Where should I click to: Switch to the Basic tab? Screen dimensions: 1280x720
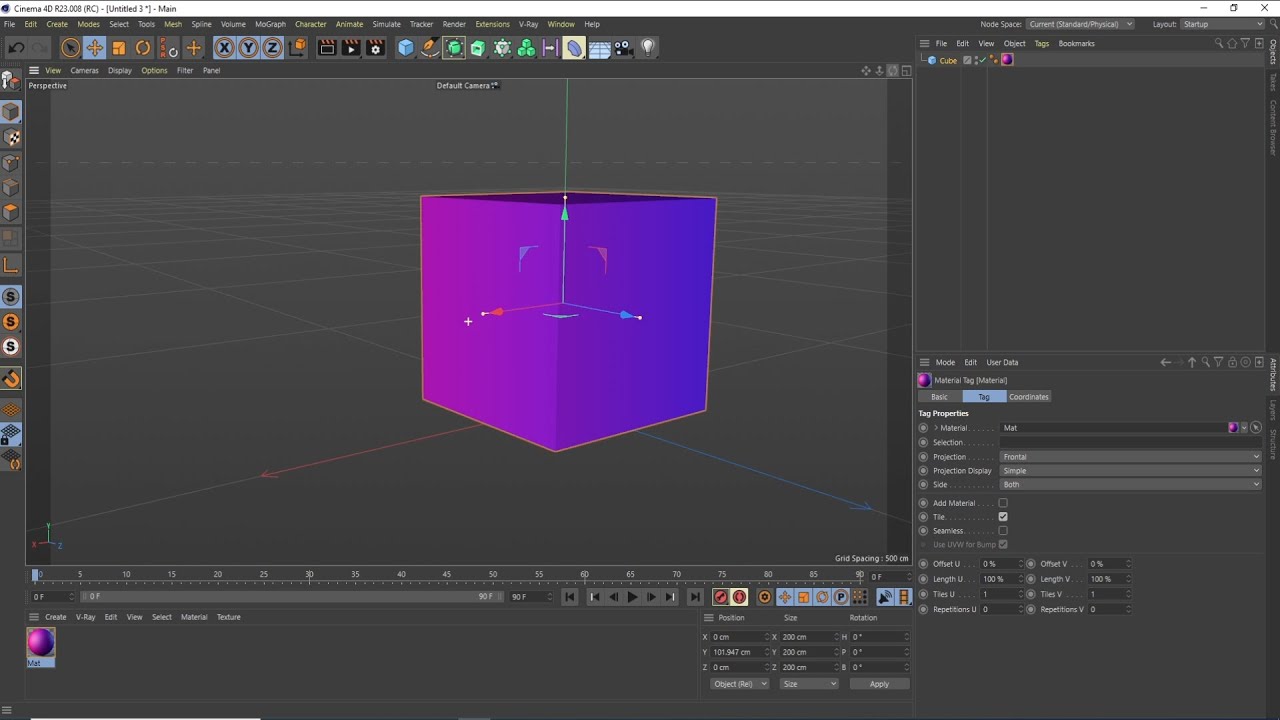pos(939,397)
